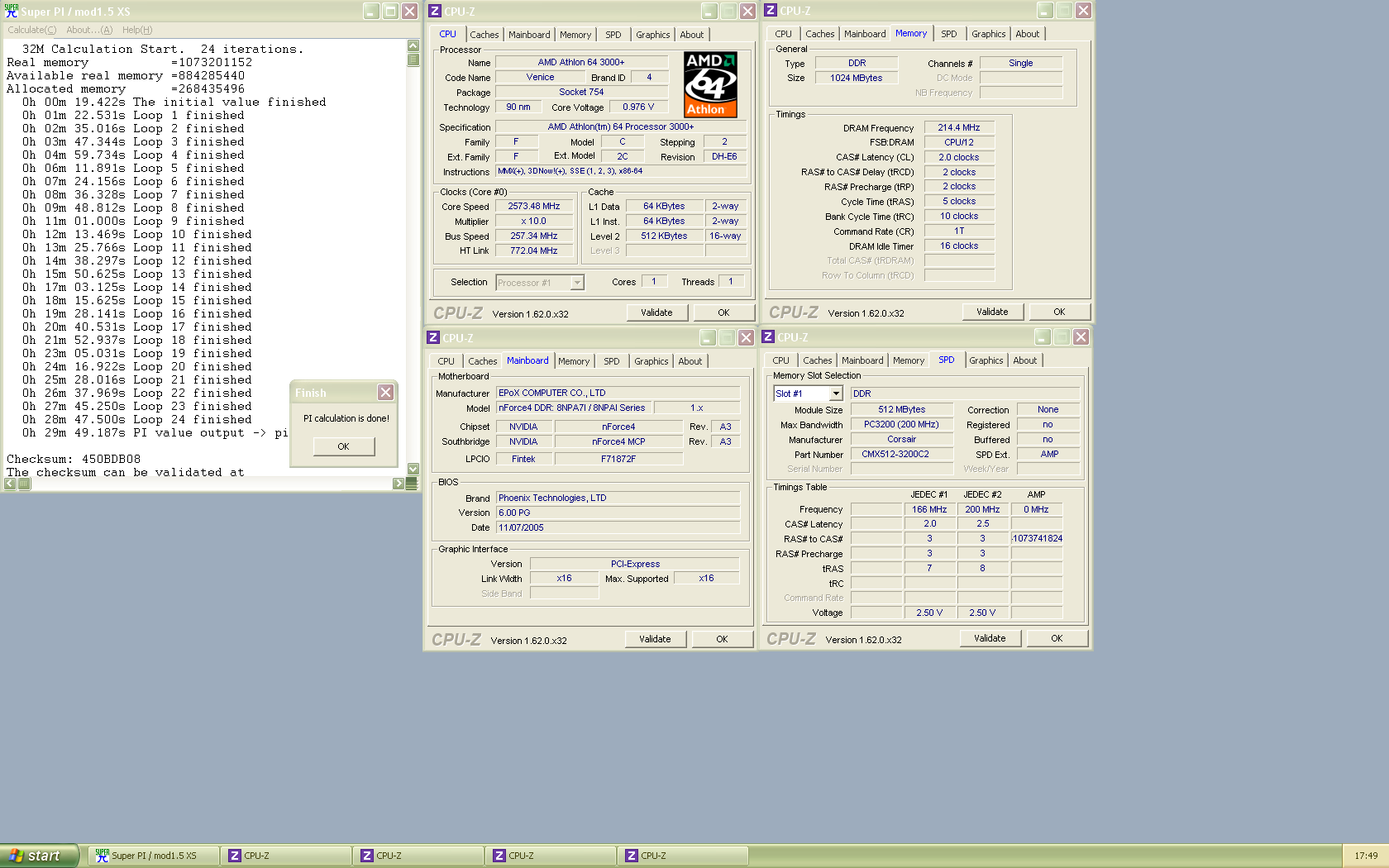Click Validate in CPU tab window
Viewport: 1389px width, 868px height.
click(x=656, y=312)
